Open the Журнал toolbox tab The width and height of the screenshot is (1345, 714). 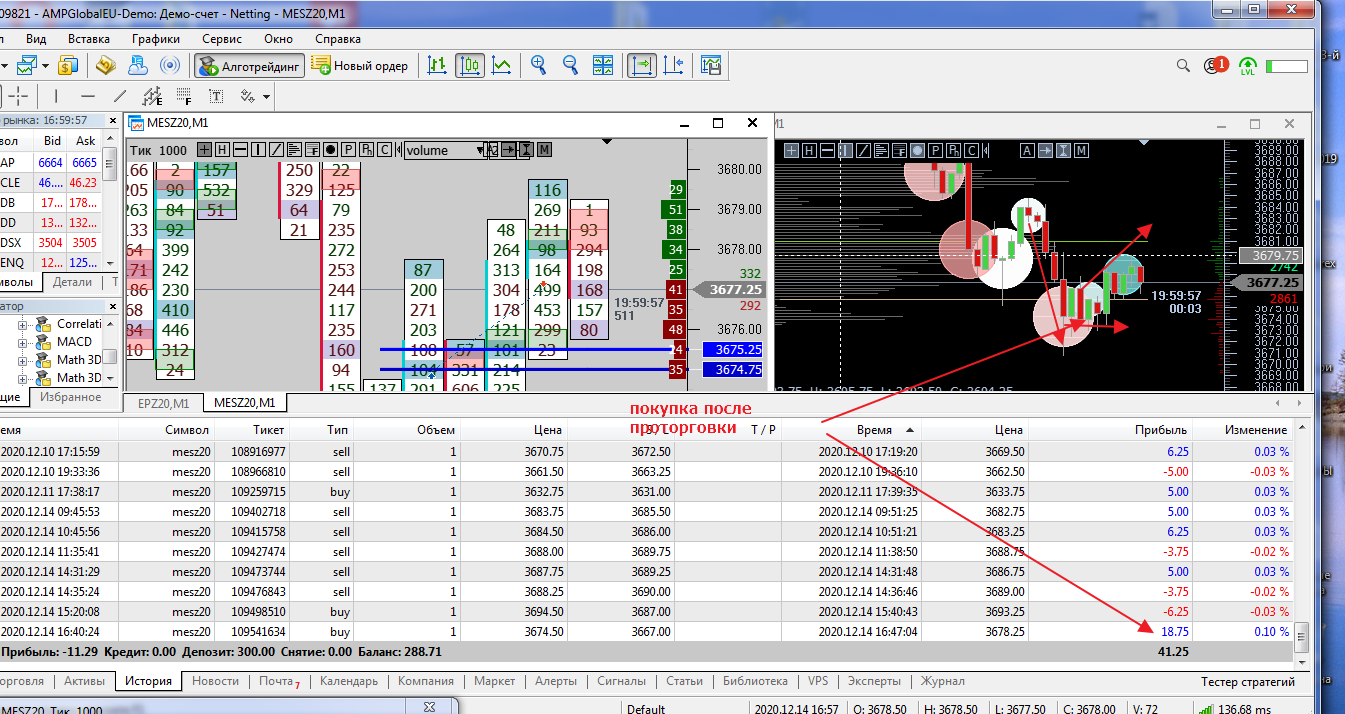pyautogui.click(x=942, y=681)
